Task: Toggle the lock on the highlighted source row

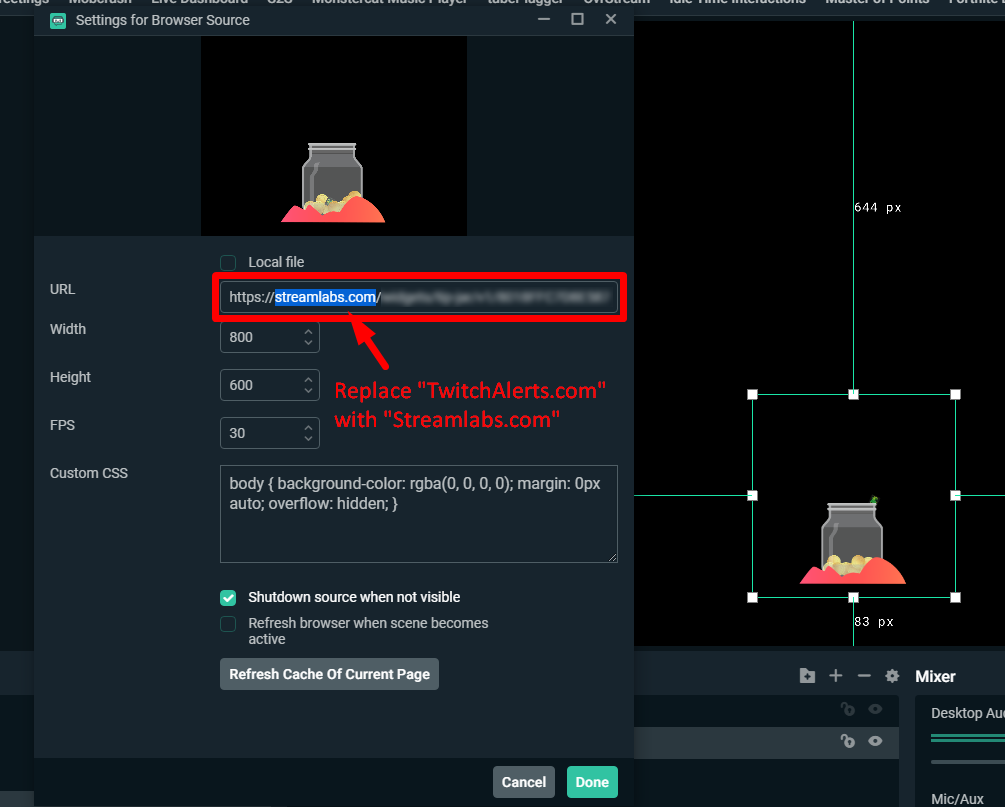Action: pyautogui.click(x=847, y=741)
